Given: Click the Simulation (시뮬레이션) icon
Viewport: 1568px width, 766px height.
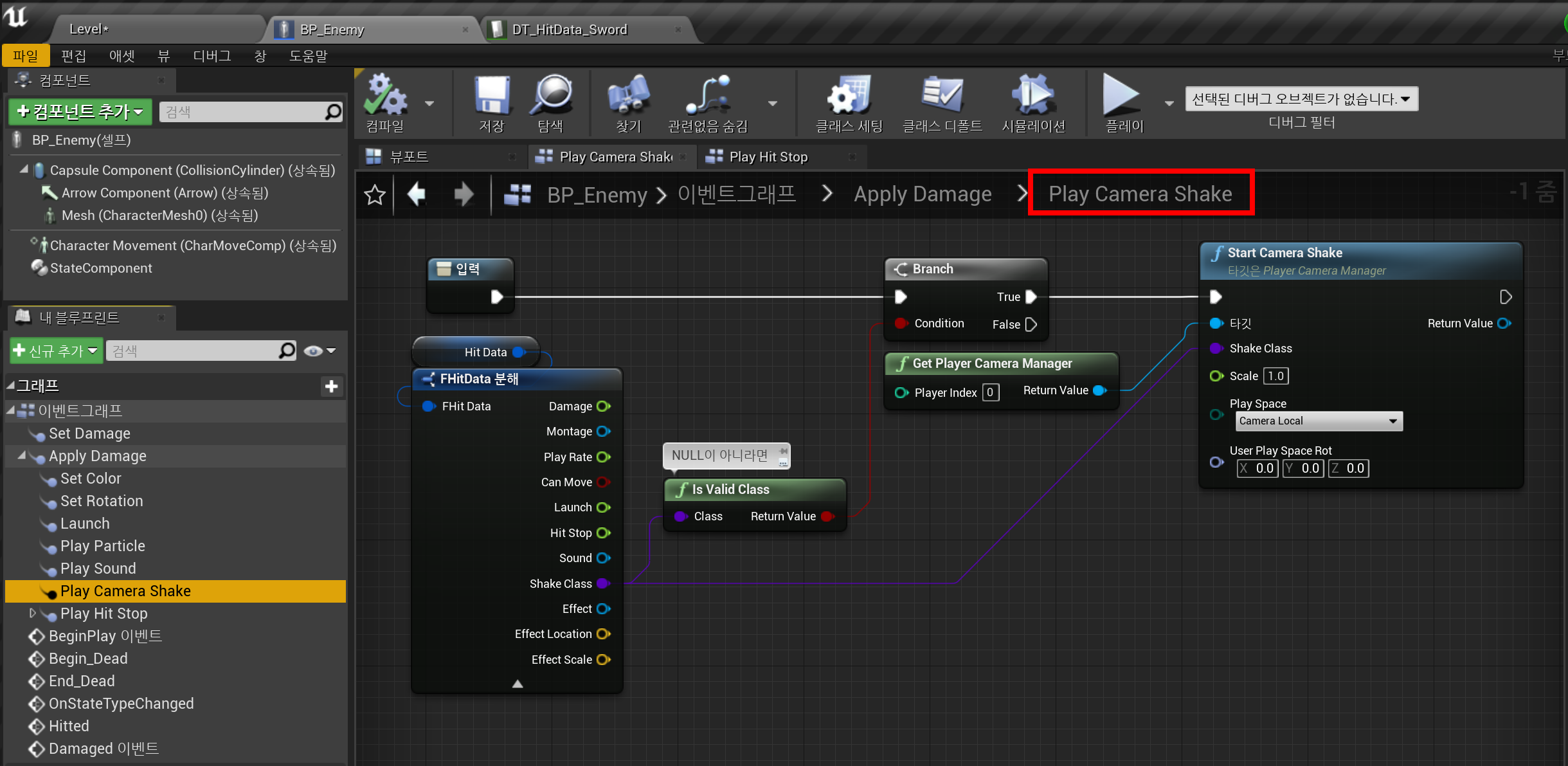Looking at the screenshot, I should (1033, 95).
